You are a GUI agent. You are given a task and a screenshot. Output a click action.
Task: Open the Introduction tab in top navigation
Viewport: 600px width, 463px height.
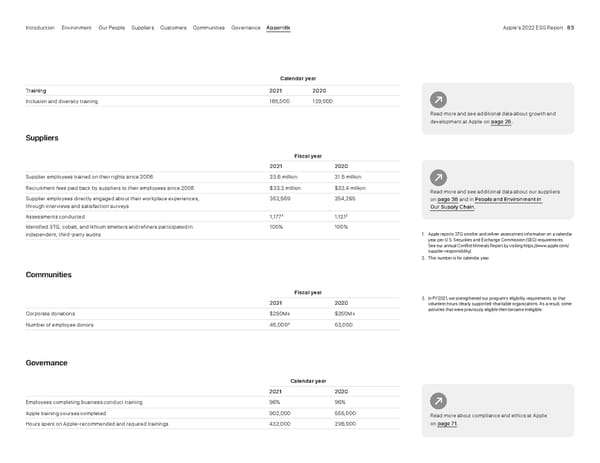(x=40, y=28)
